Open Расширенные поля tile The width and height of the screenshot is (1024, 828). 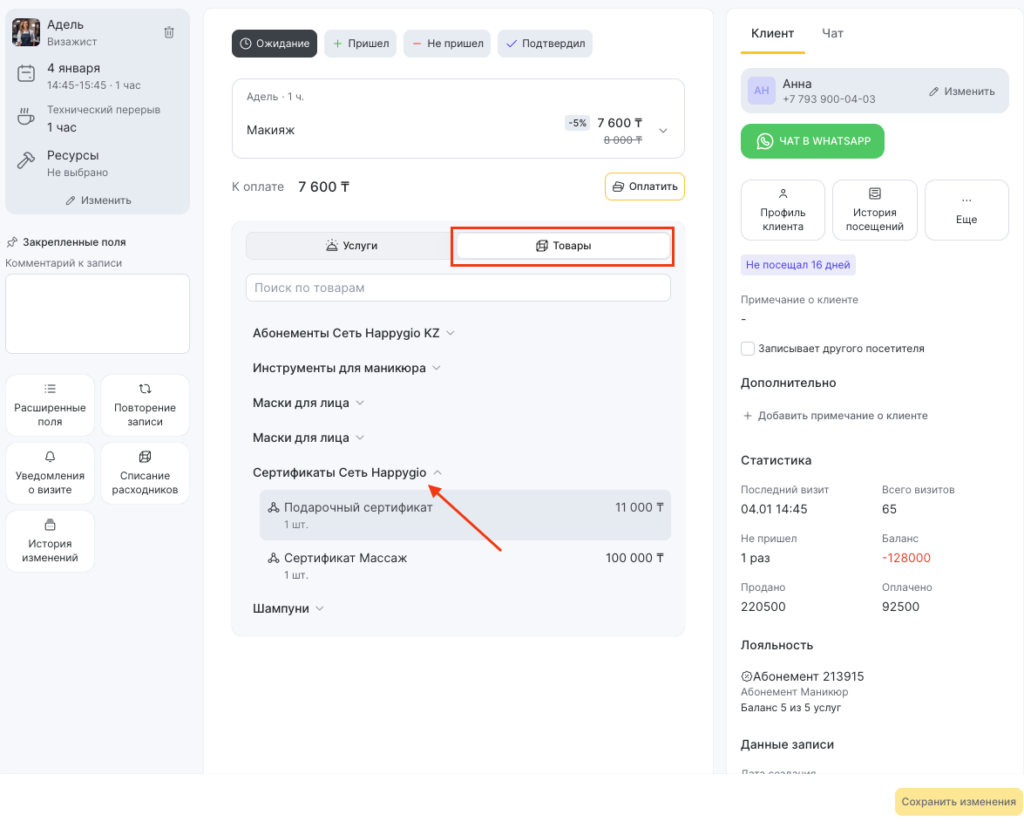tap(50, 405)
